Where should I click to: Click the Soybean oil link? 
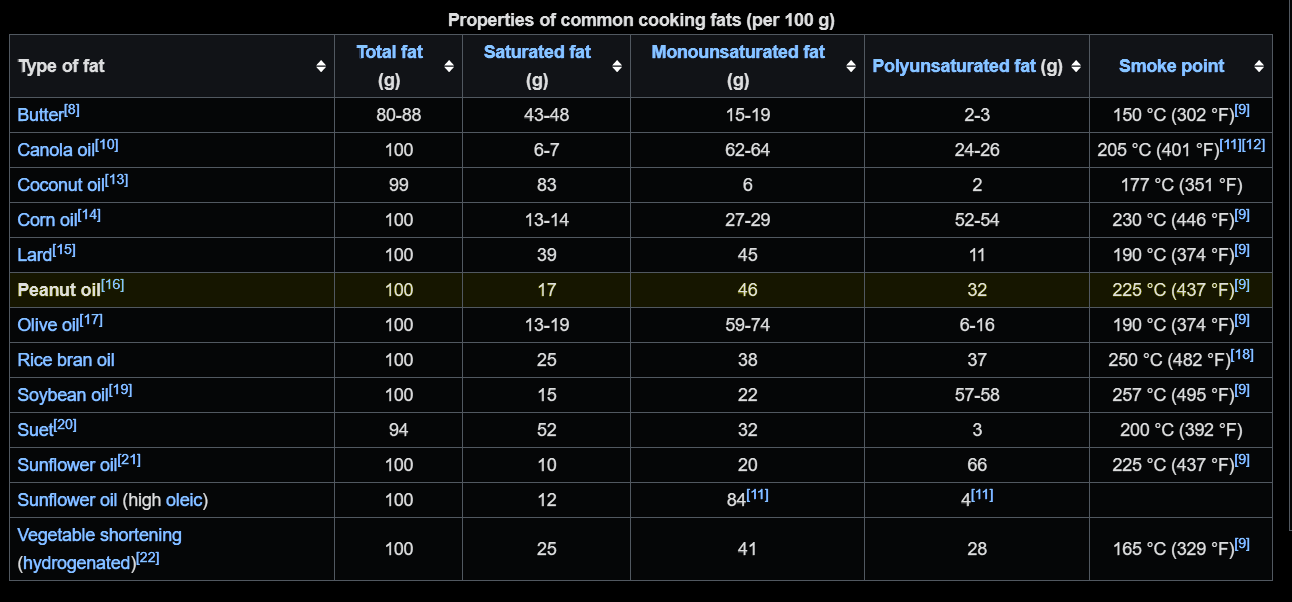tap(62, 395)
